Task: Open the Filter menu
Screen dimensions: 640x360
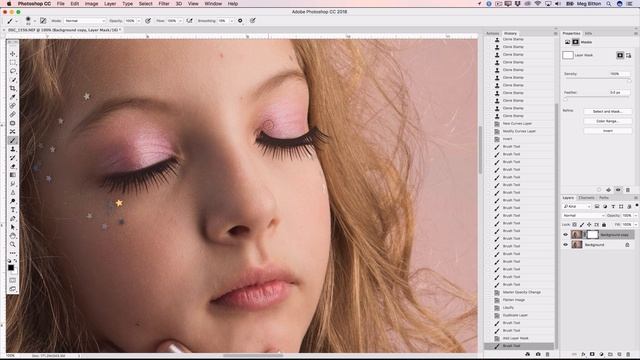Action: coord(164,4)
